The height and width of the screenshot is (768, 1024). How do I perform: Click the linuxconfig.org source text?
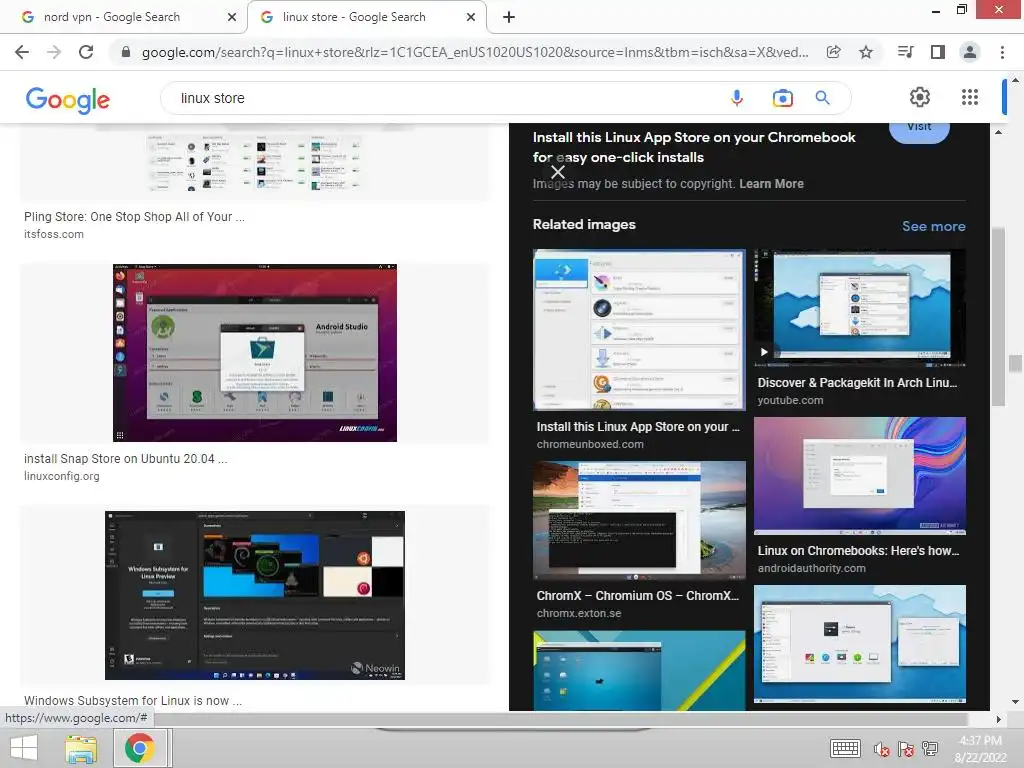click(x=61, y=476)
